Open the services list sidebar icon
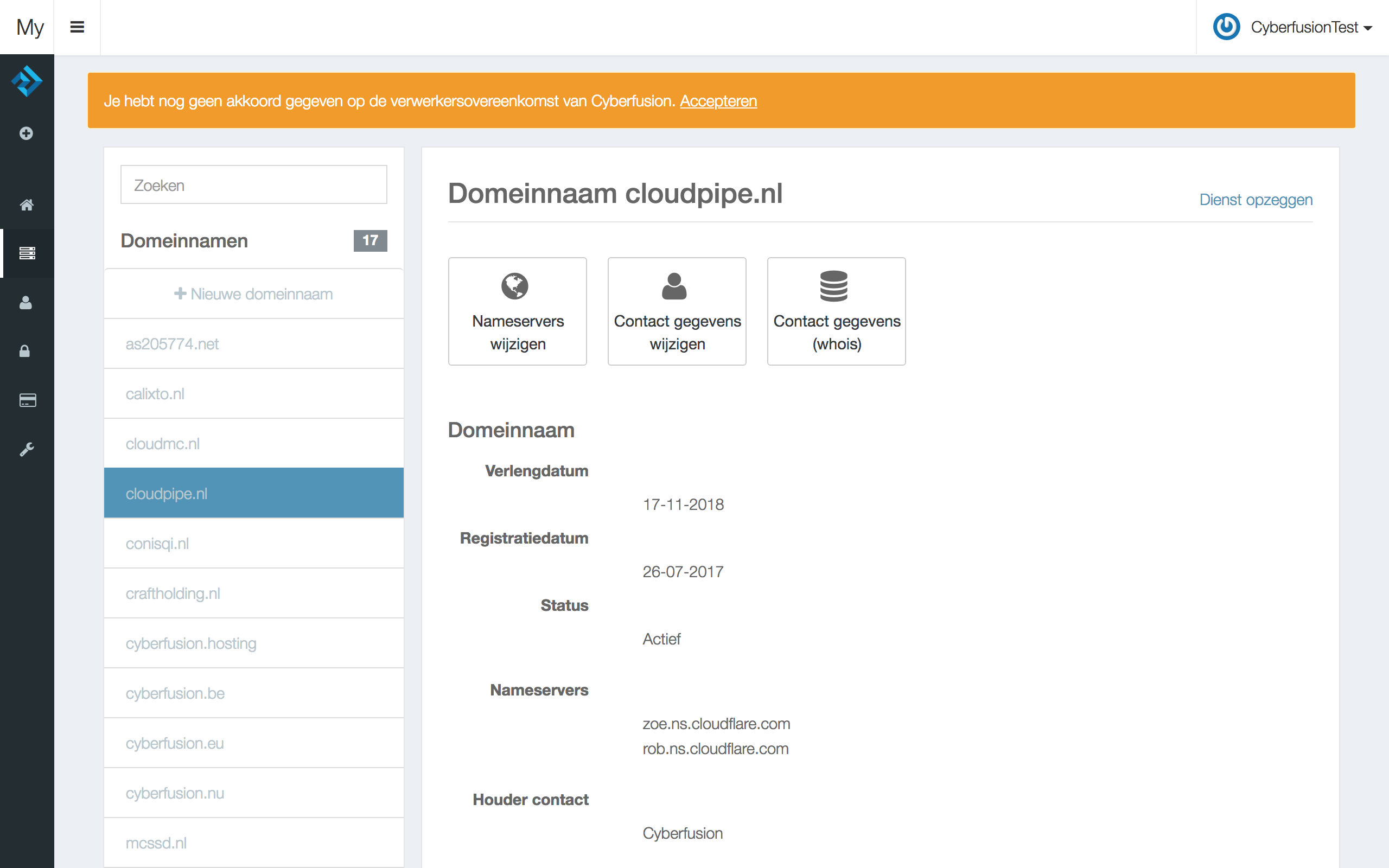1389x868 pixels. [27, 253]
